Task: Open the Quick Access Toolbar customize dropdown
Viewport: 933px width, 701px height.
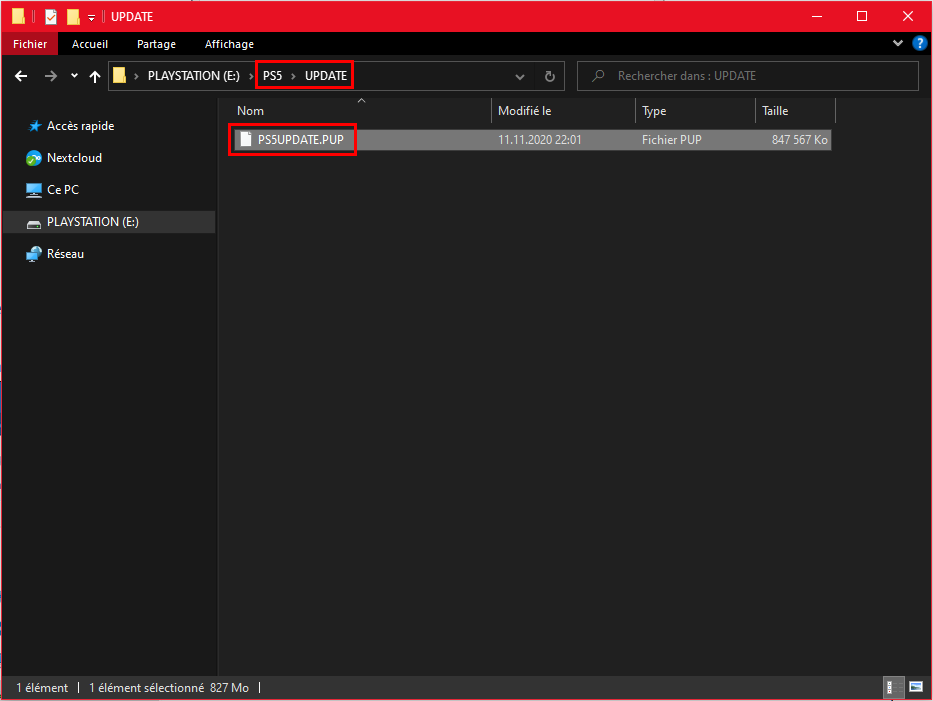Action: pyautogui.click(x=91, y=18)
